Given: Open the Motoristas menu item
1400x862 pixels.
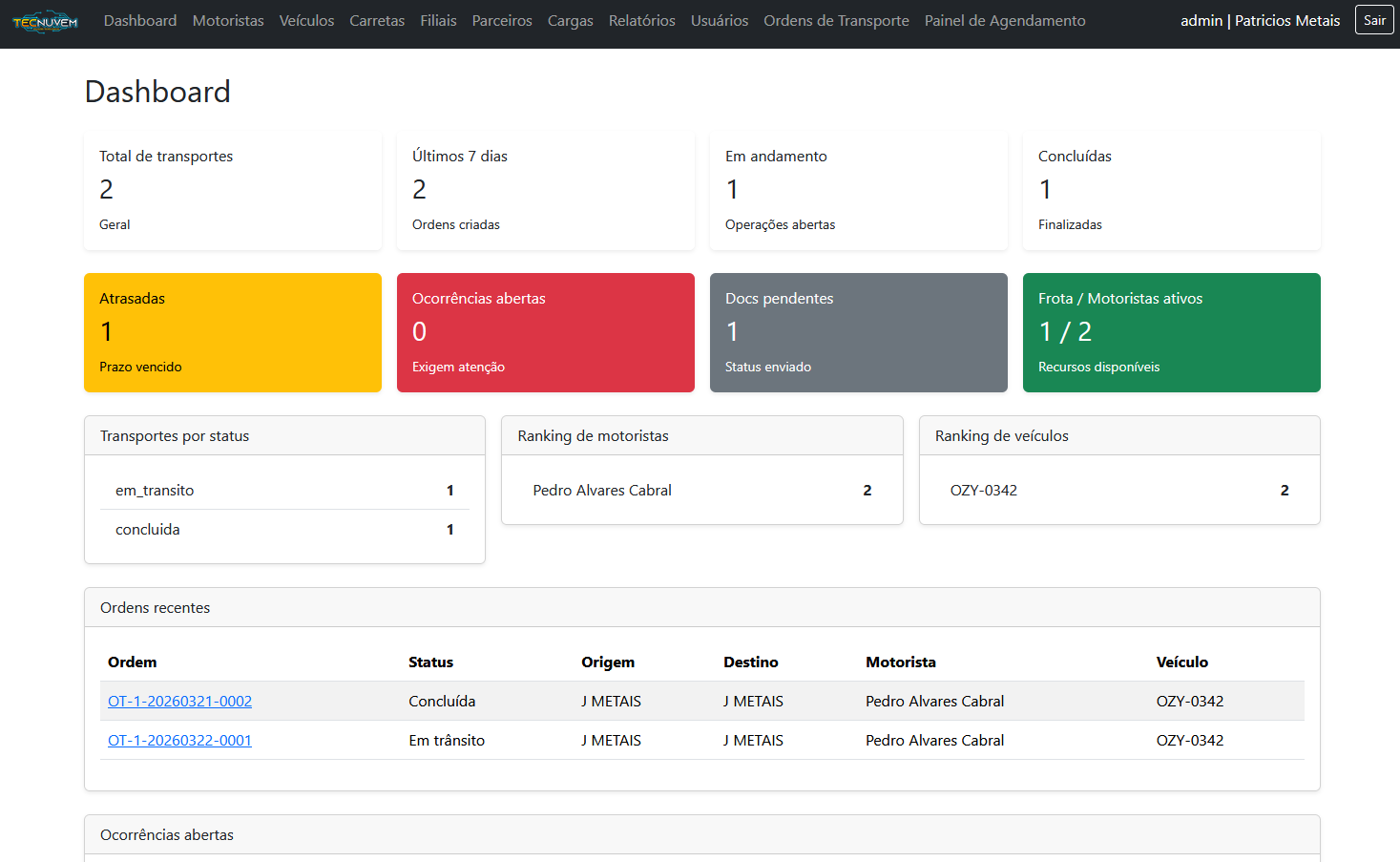Looking at the screenshot, I should coord(228,21).
